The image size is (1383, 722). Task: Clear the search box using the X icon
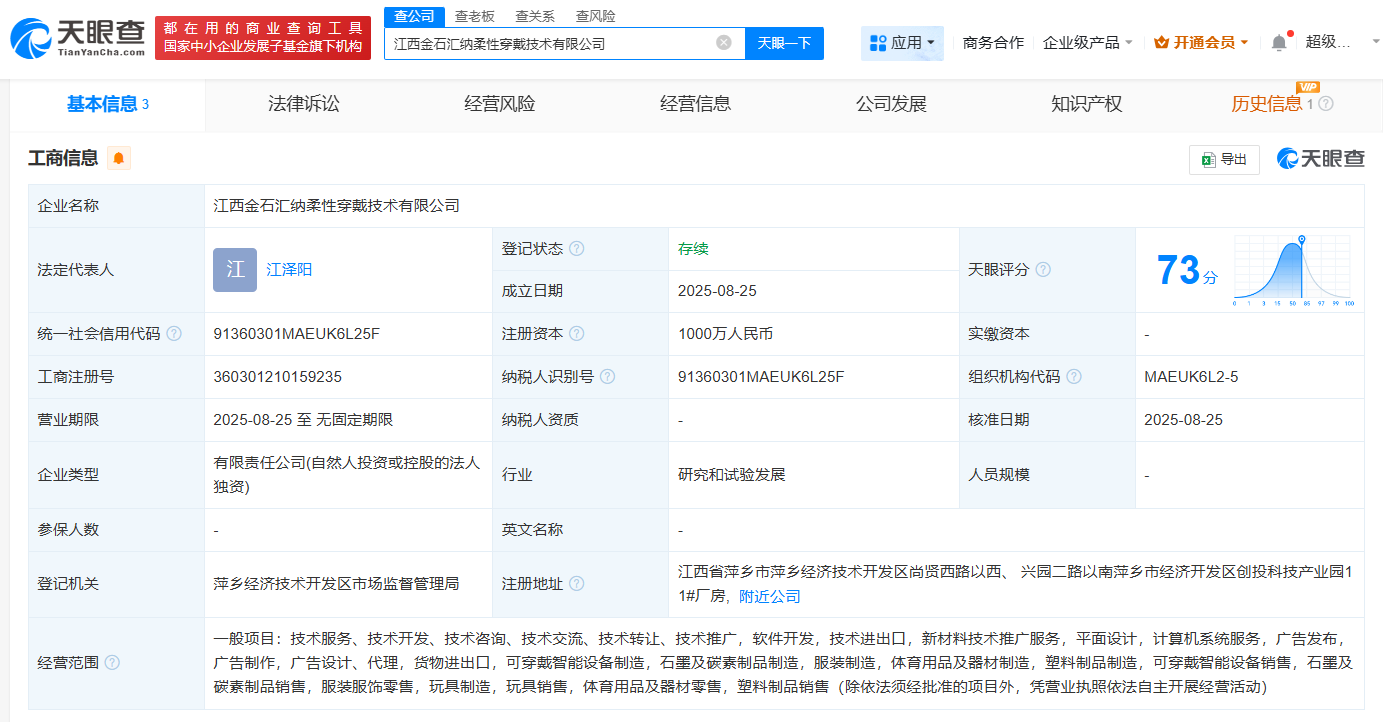click(x=723, y=43)
